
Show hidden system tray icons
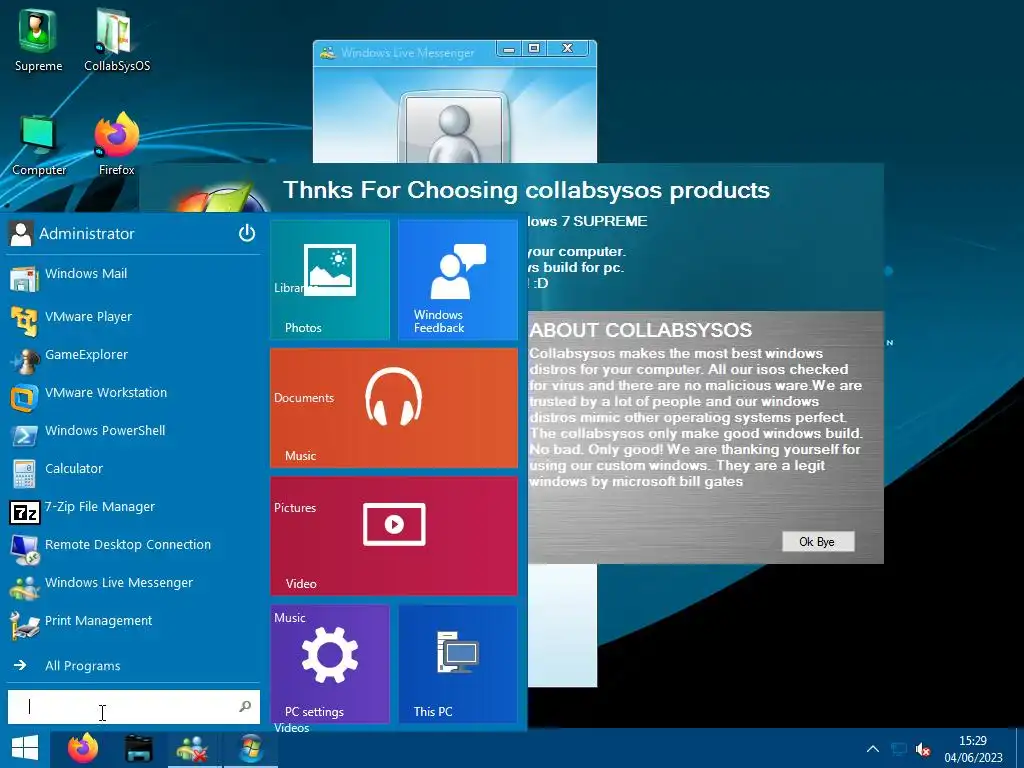pos(872,749)
